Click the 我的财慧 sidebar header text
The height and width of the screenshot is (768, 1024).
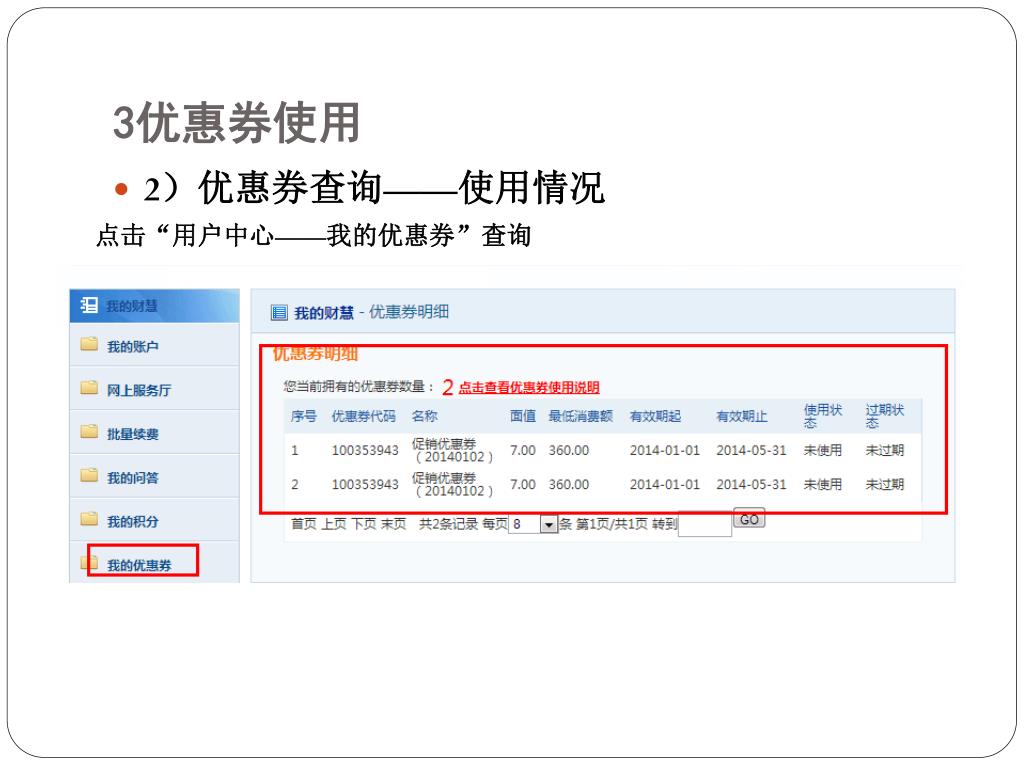[x=132, y=306]
